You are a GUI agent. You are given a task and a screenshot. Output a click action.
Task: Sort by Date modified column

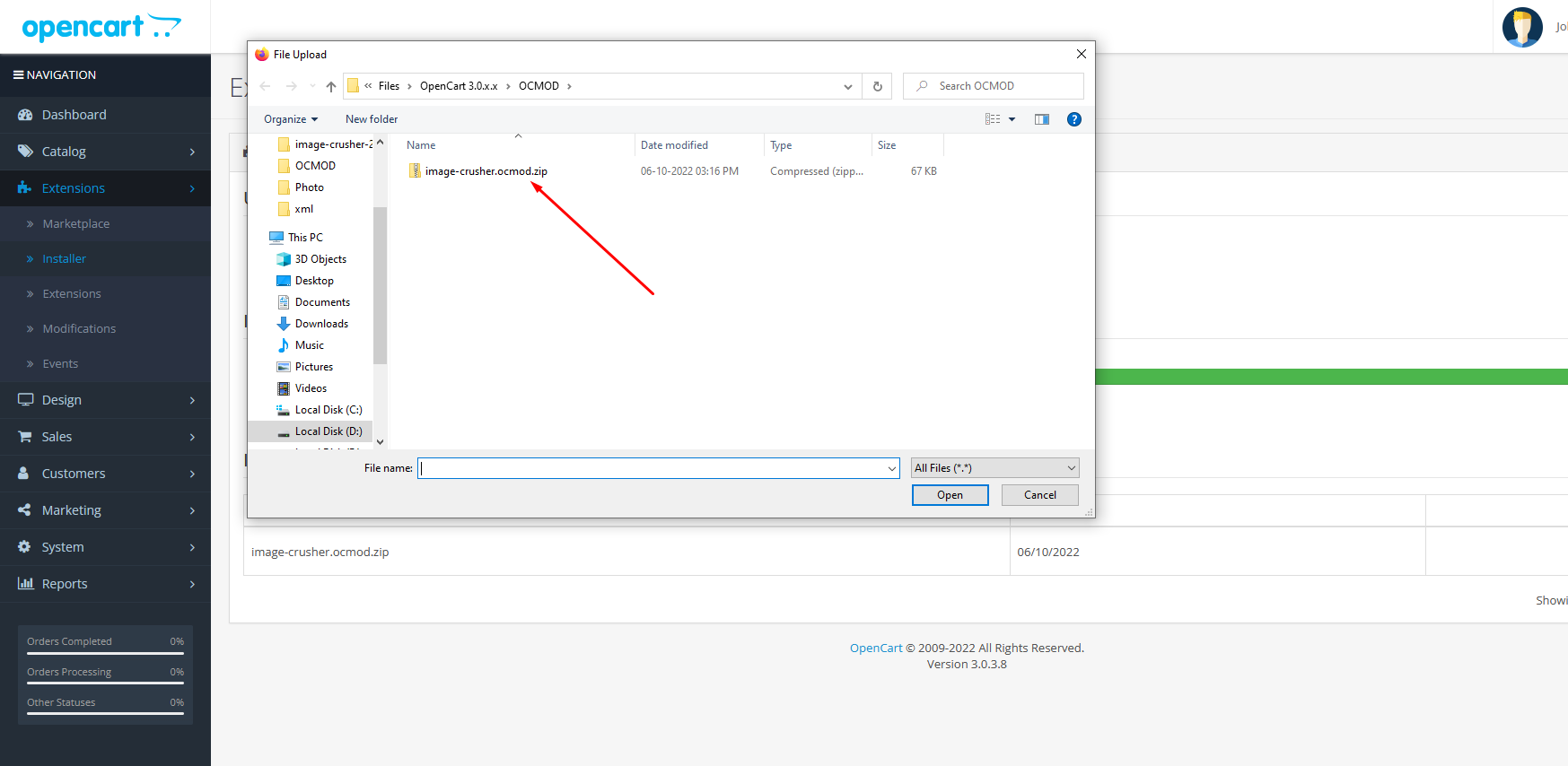click(x=674, y=145)
